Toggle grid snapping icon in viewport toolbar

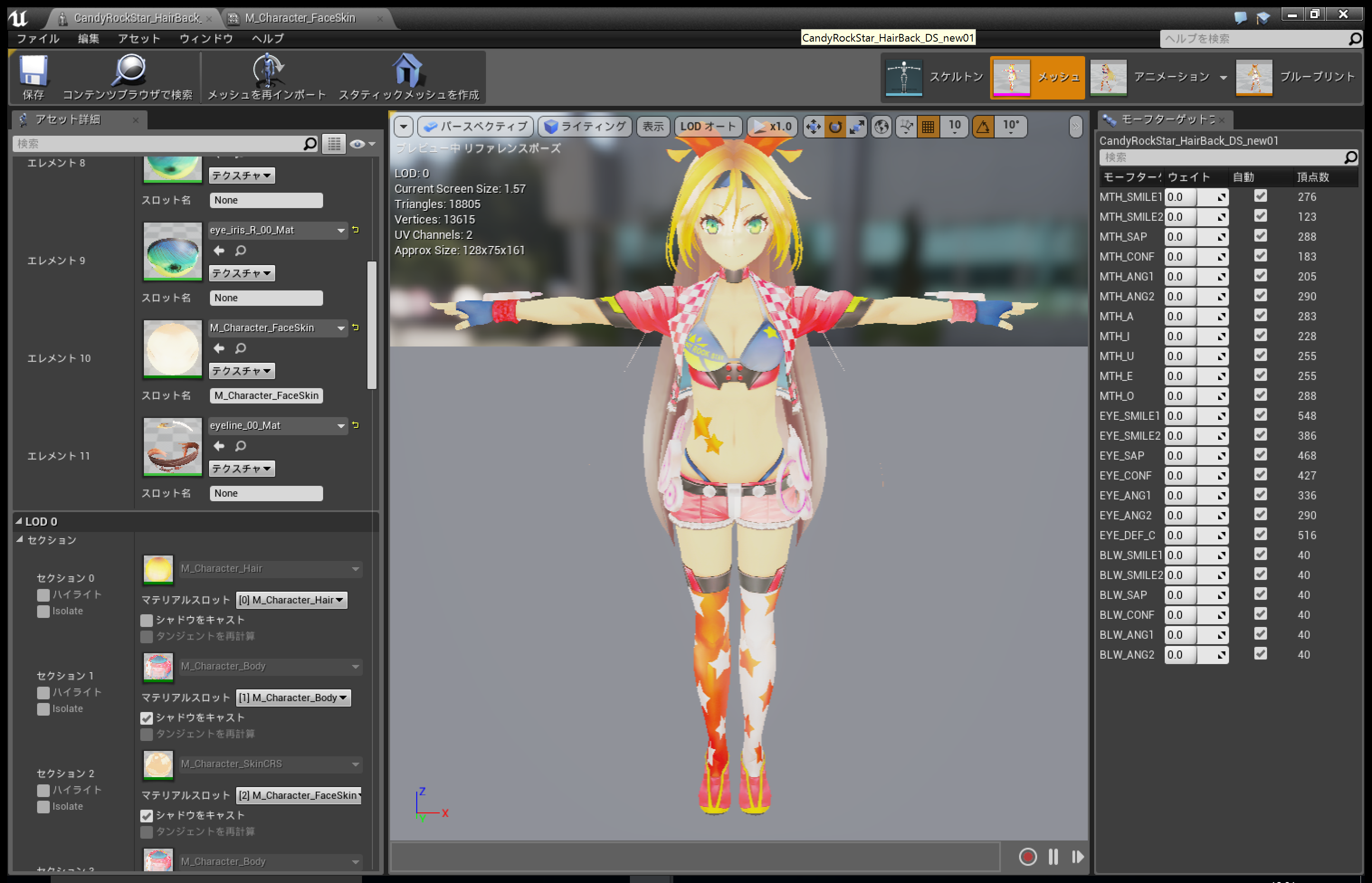coord(928,126)
